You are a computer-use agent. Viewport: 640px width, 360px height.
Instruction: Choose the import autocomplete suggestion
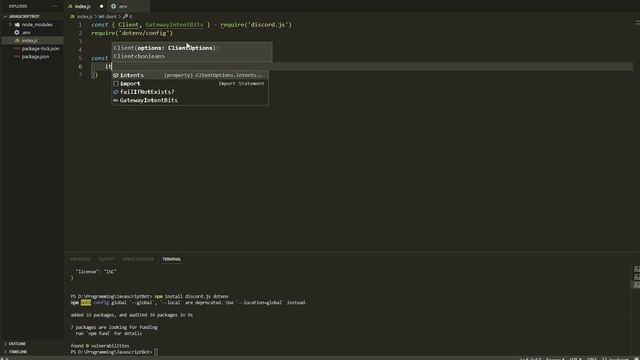point(190,83)
